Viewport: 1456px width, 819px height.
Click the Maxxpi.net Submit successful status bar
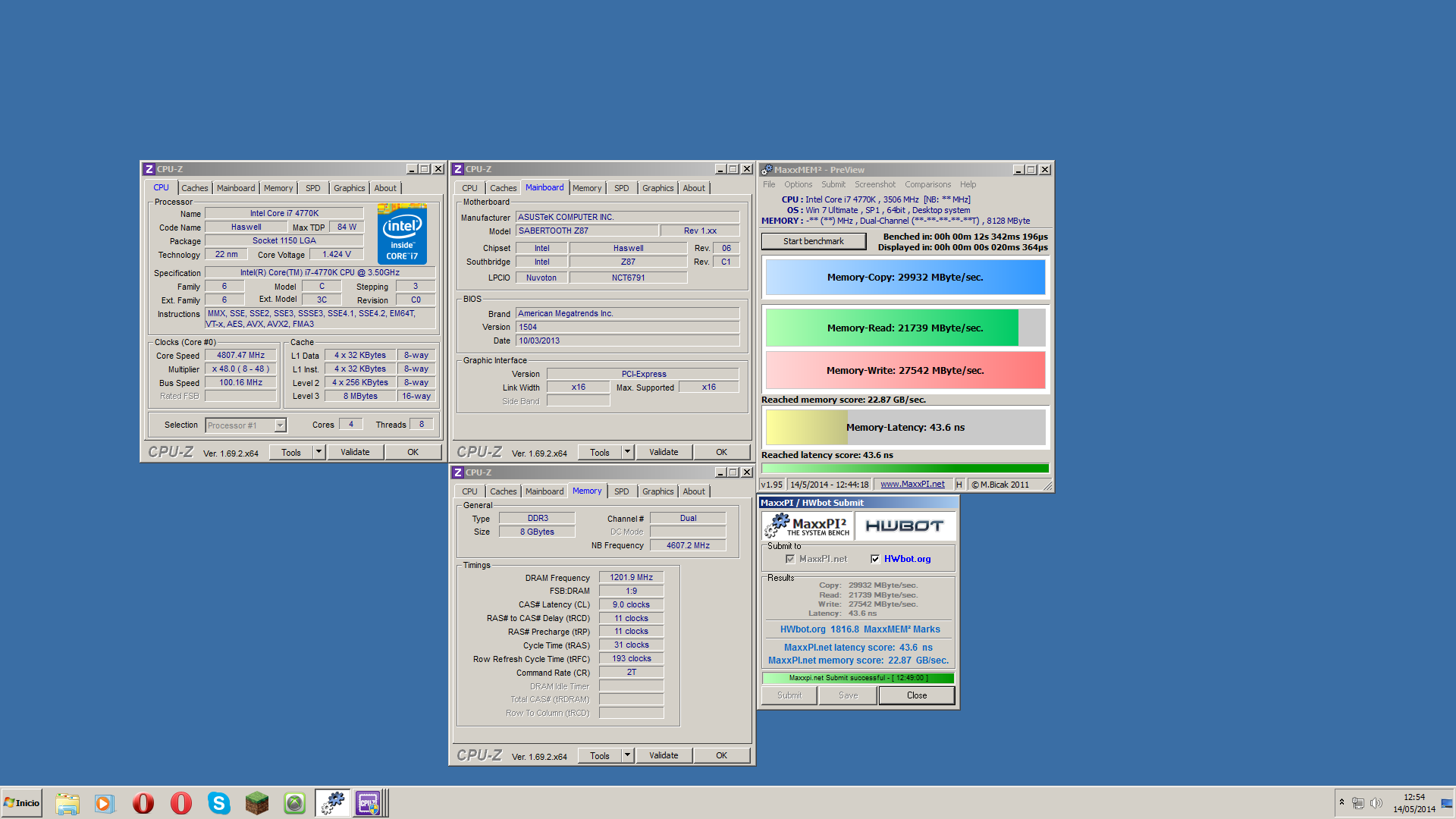coord(858,678)
